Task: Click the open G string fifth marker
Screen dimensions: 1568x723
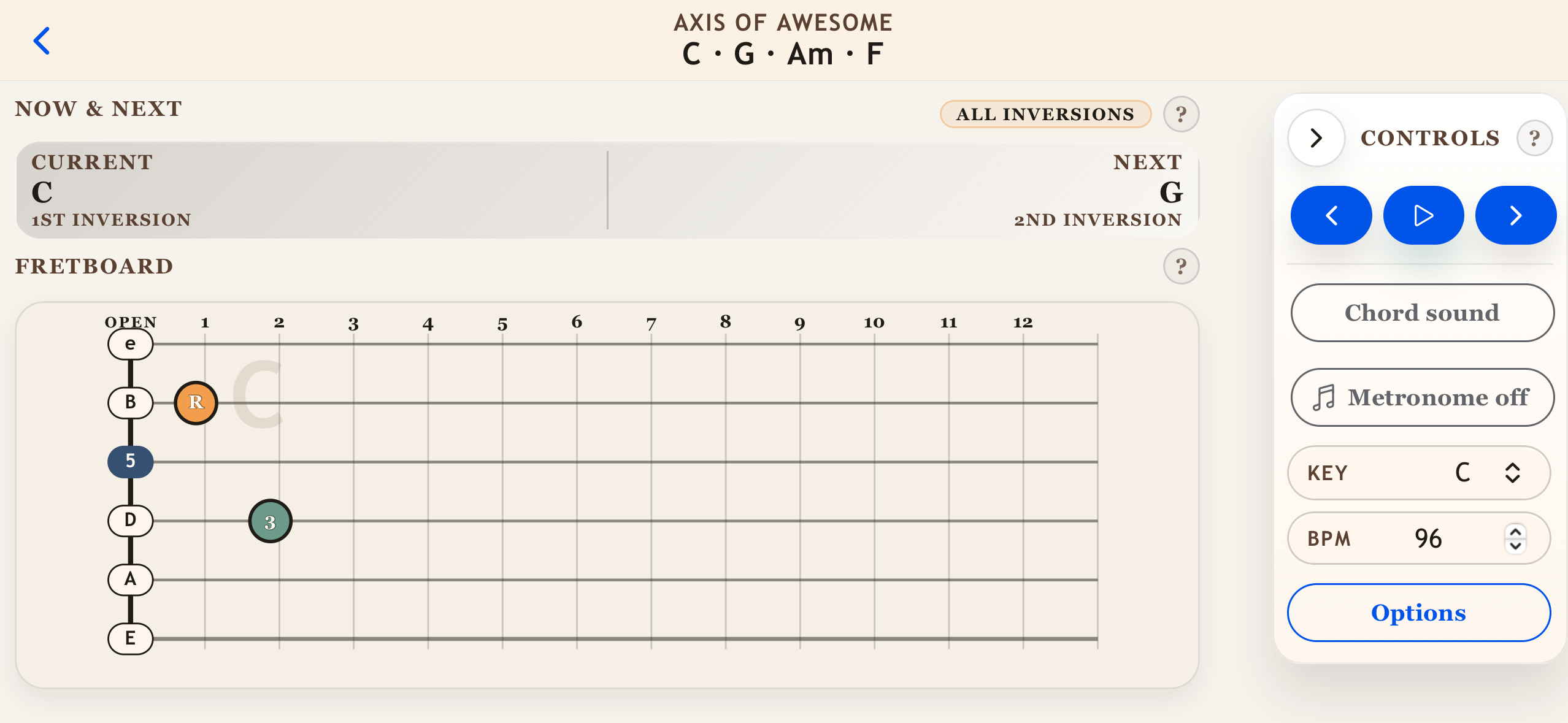Action: 130,462
